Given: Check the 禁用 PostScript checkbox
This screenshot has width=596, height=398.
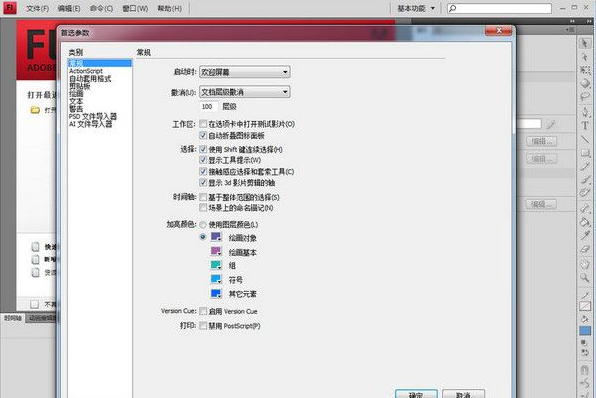Looking at the screenshot, I should pos(203,326).
